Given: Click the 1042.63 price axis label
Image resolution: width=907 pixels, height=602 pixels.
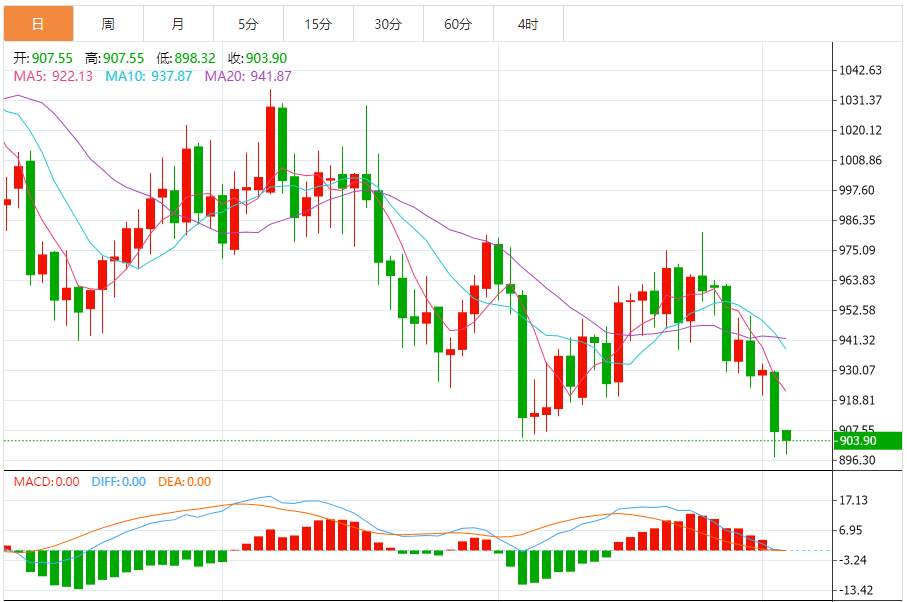Looking at the screenshot, I should click(x=860, y=71).
